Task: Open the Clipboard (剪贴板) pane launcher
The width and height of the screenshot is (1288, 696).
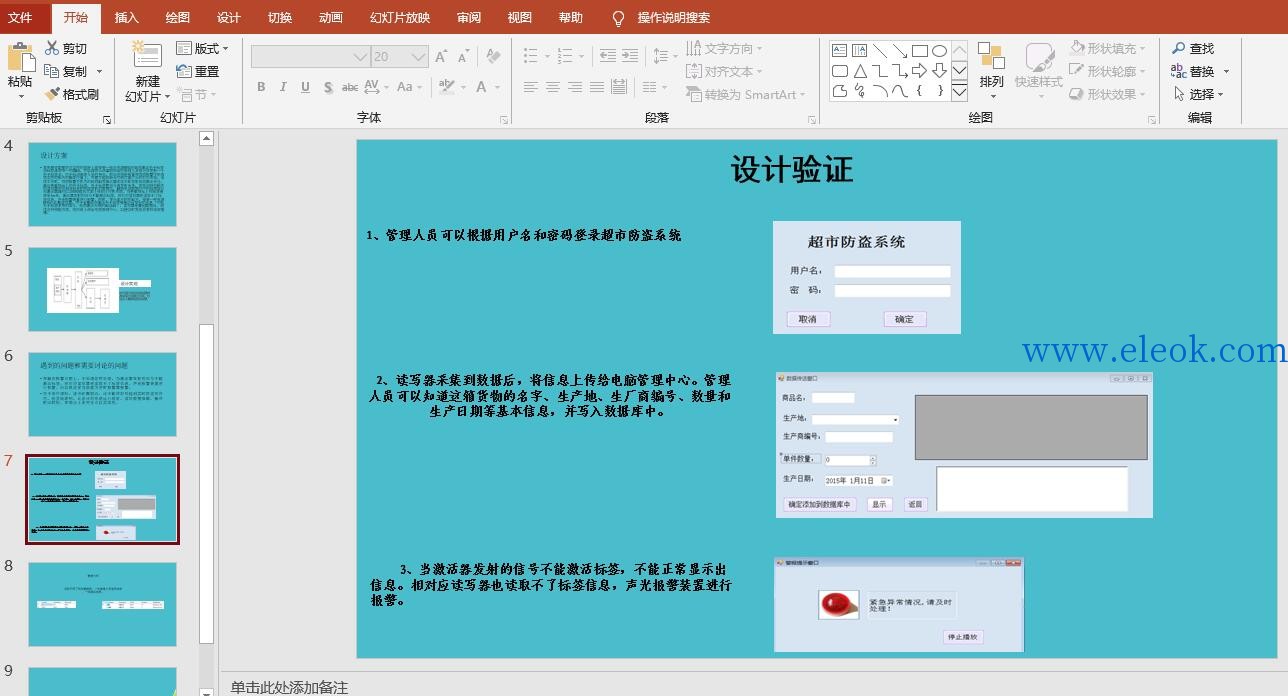Action: point(107,120)
